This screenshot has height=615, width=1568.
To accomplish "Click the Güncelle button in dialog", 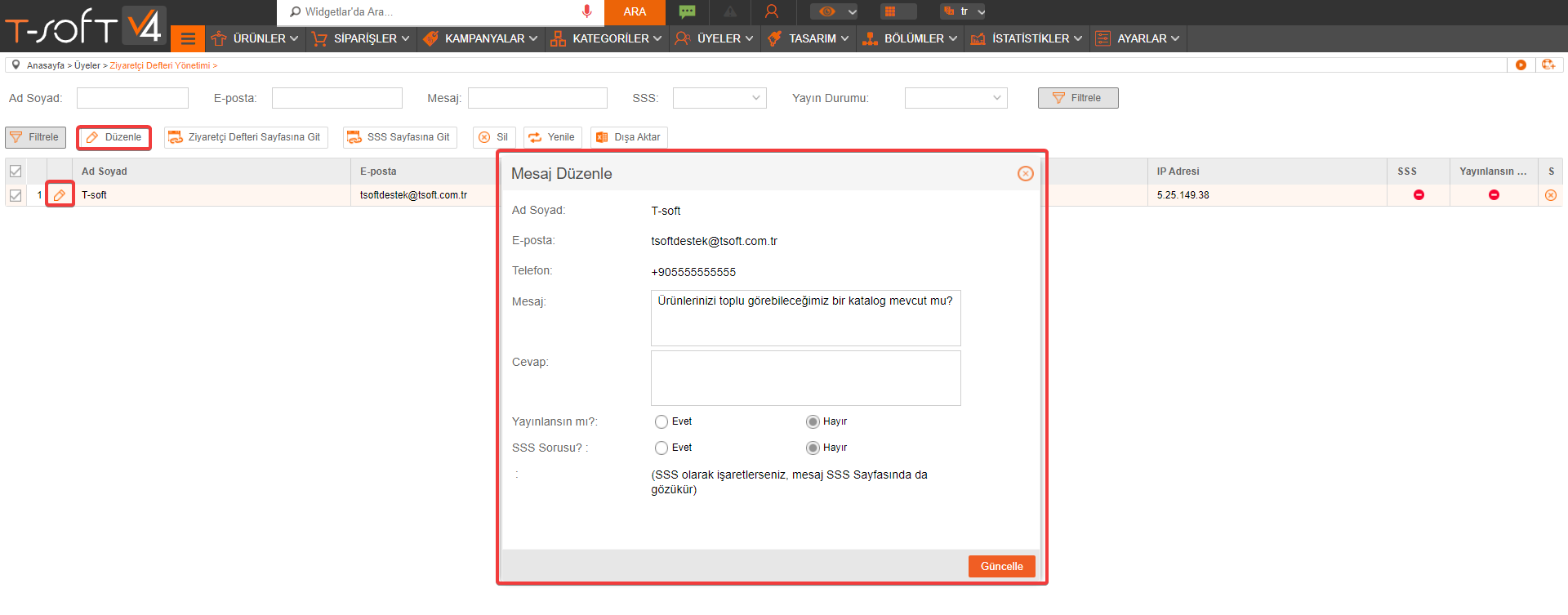I will pyautogui.click(x=1001, y=567).
